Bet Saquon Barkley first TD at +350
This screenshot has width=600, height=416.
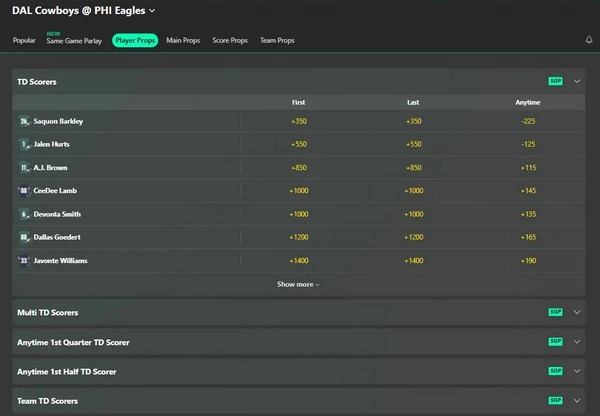(x=299, y=121)
